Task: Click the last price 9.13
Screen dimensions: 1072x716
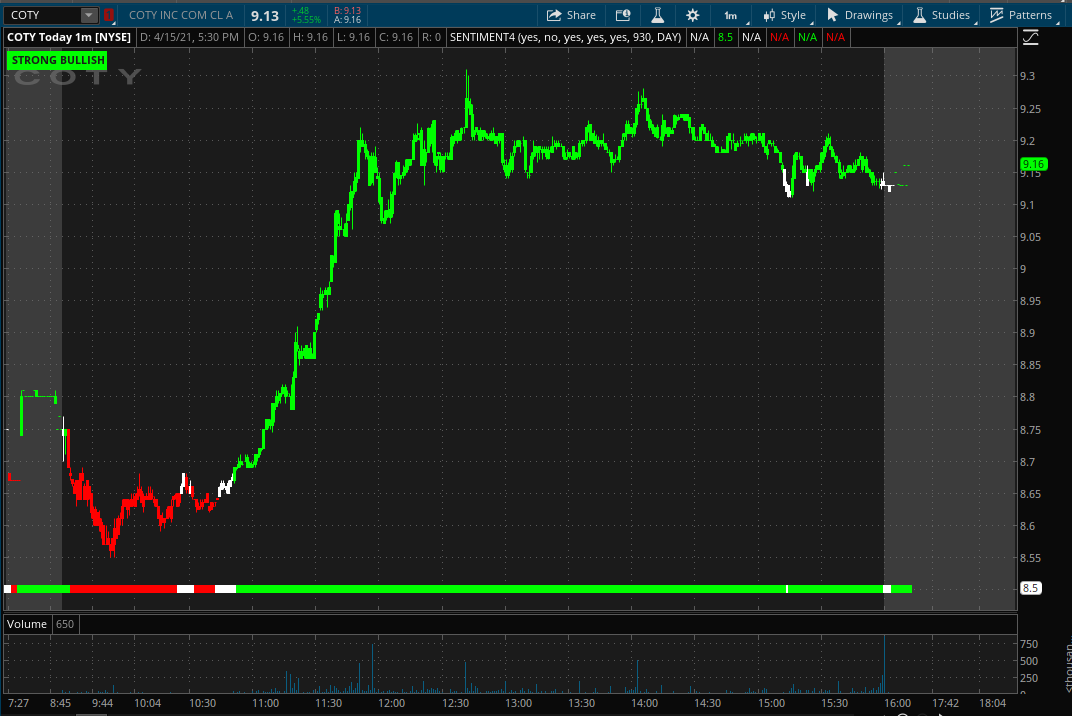Action: (265, 16)
